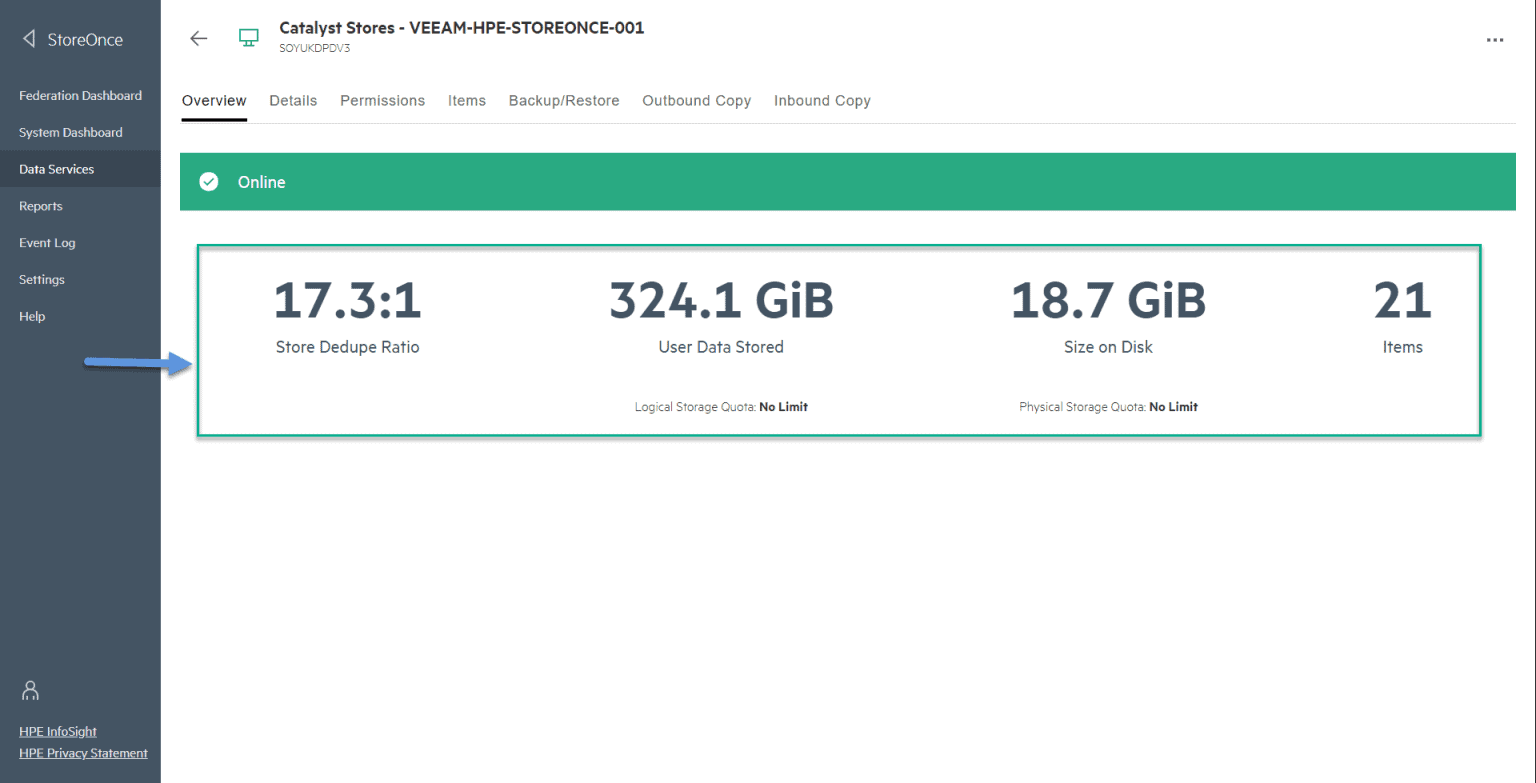
Task: Open Settings from the sidebar
Action: (41, 279)
